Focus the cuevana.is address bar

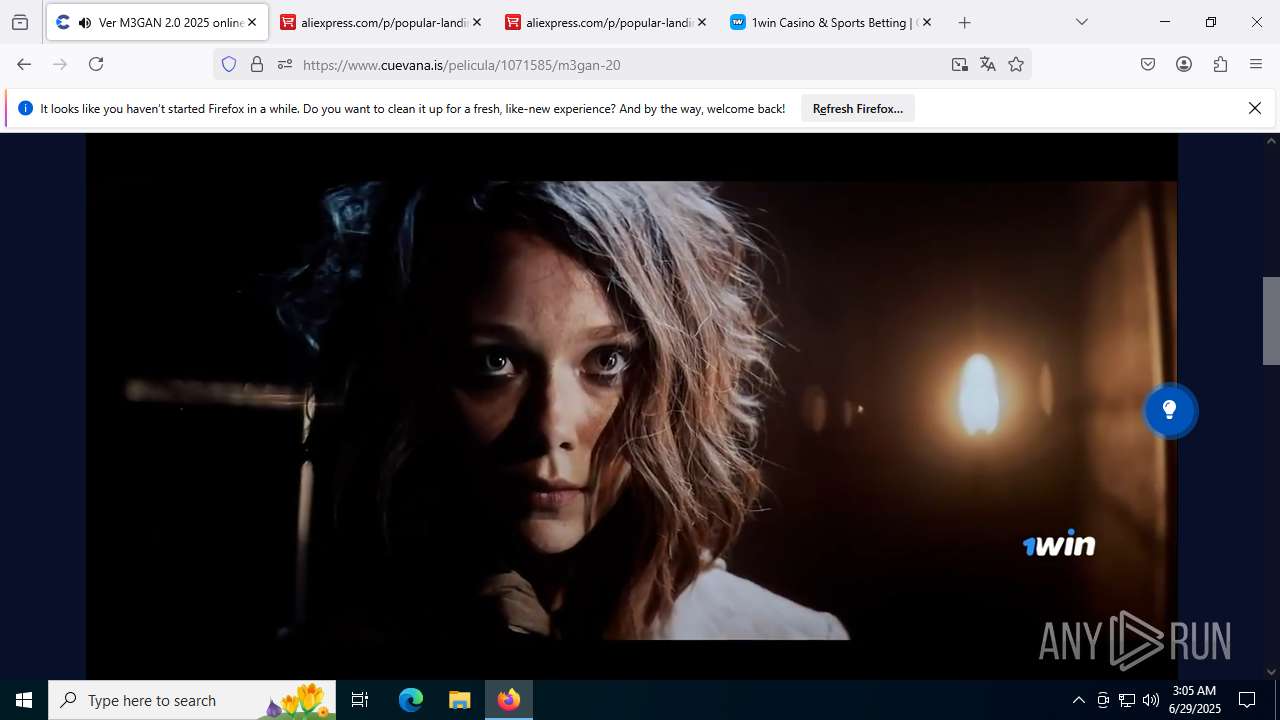click(620, 64)
